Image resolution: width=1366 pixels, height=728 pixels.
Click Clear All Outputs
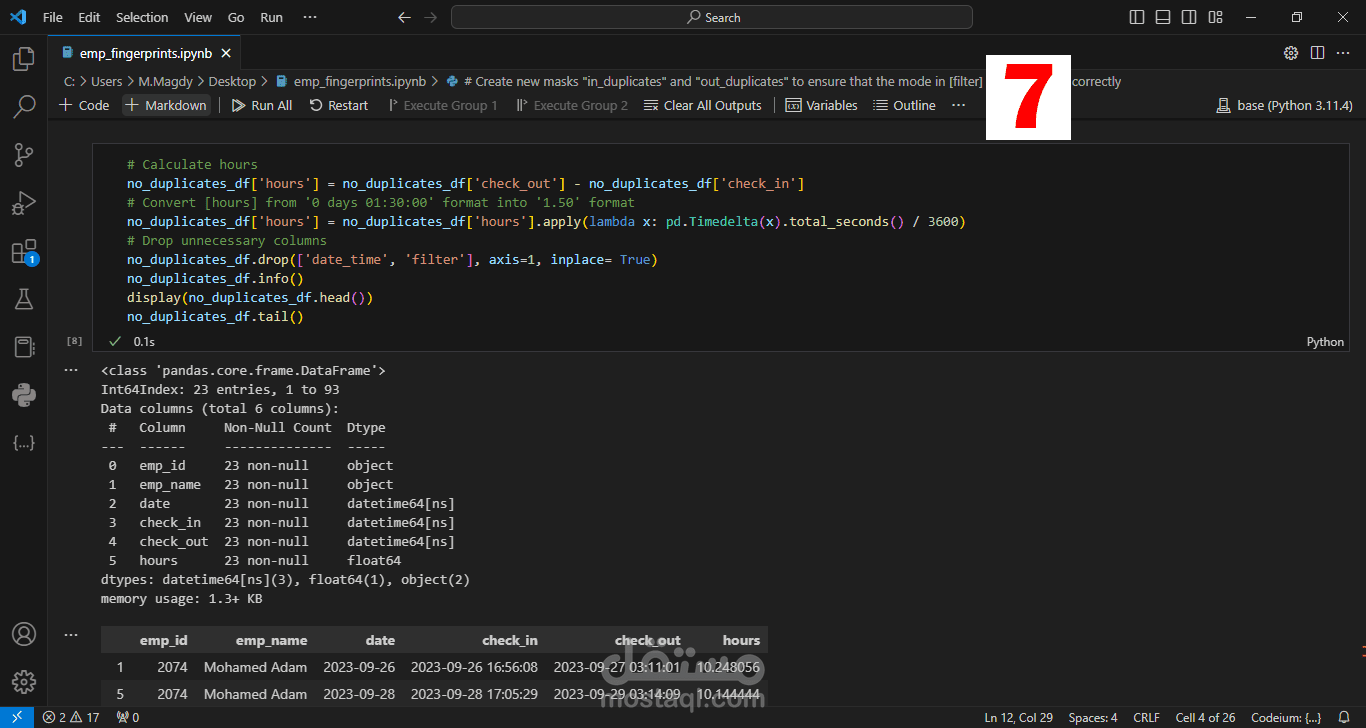702,104
